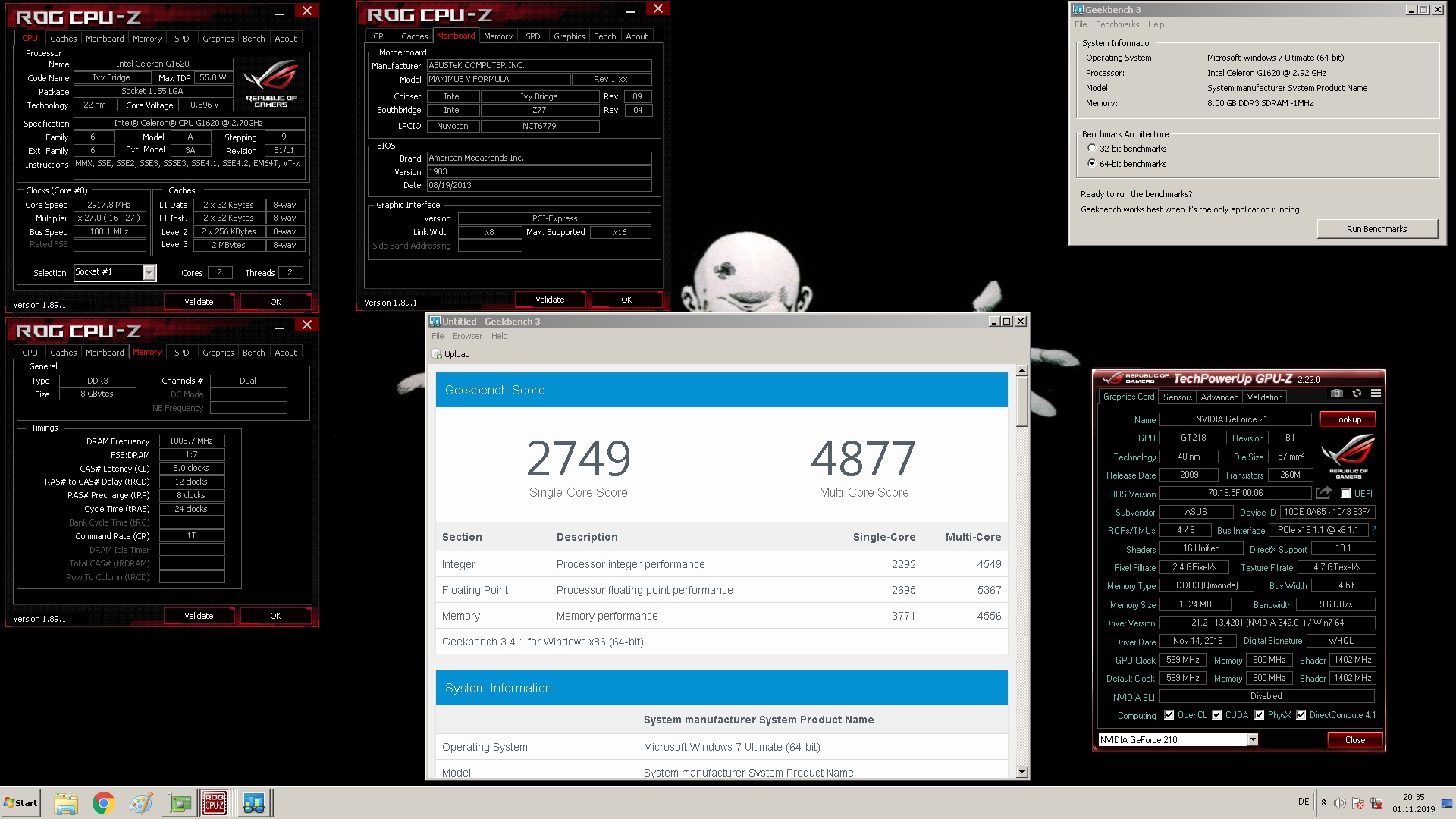Screen dimensions: 1456x819
Task: Click the network disconnected tray icon
Action: click(x=1376, y=803)
